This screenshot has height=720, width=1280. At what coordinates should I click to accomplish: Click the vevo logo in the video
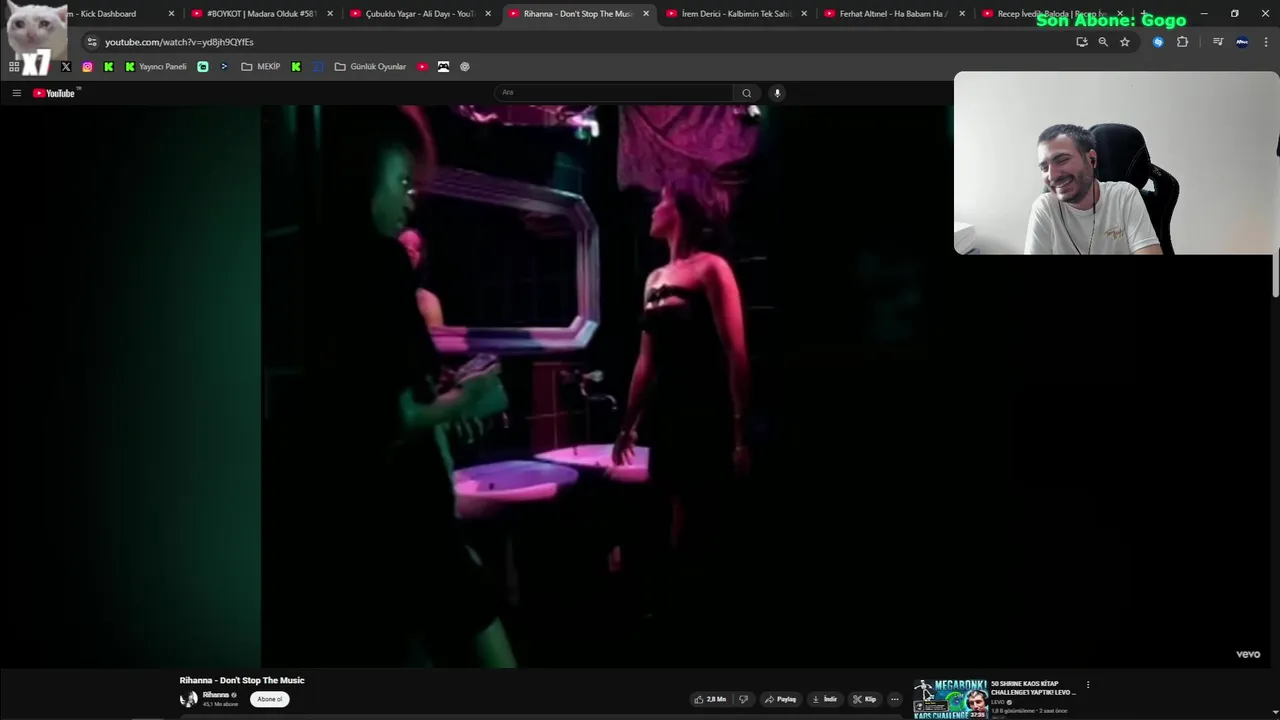(x=1248, y=654)
